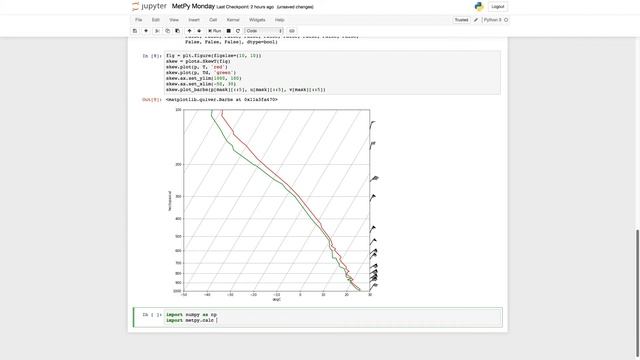640x360 pixels.
Task: Open the Widgets menu
Action: 257,20
